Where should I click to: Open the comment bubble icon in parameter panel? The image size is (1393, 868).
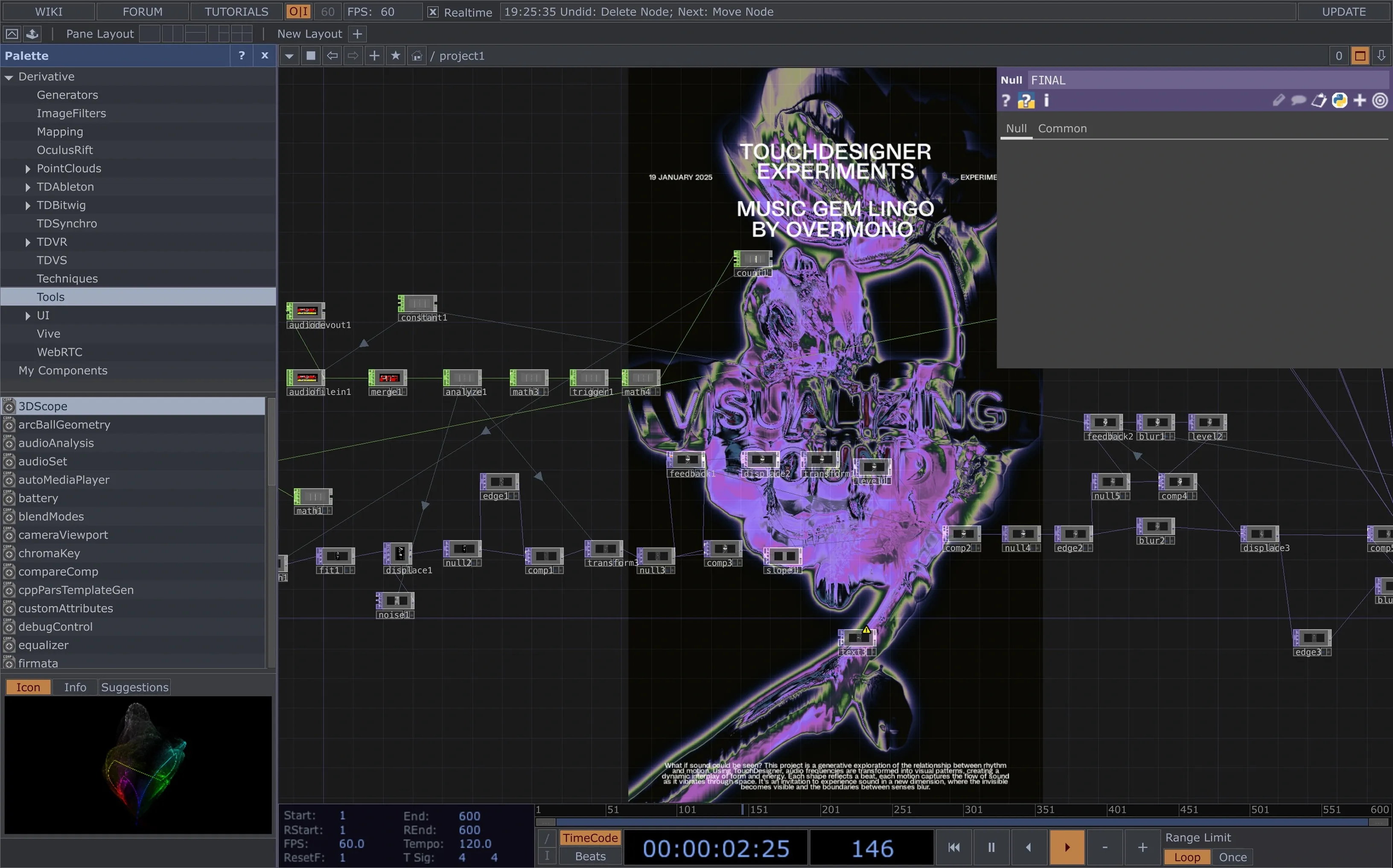pos(1298,101)
